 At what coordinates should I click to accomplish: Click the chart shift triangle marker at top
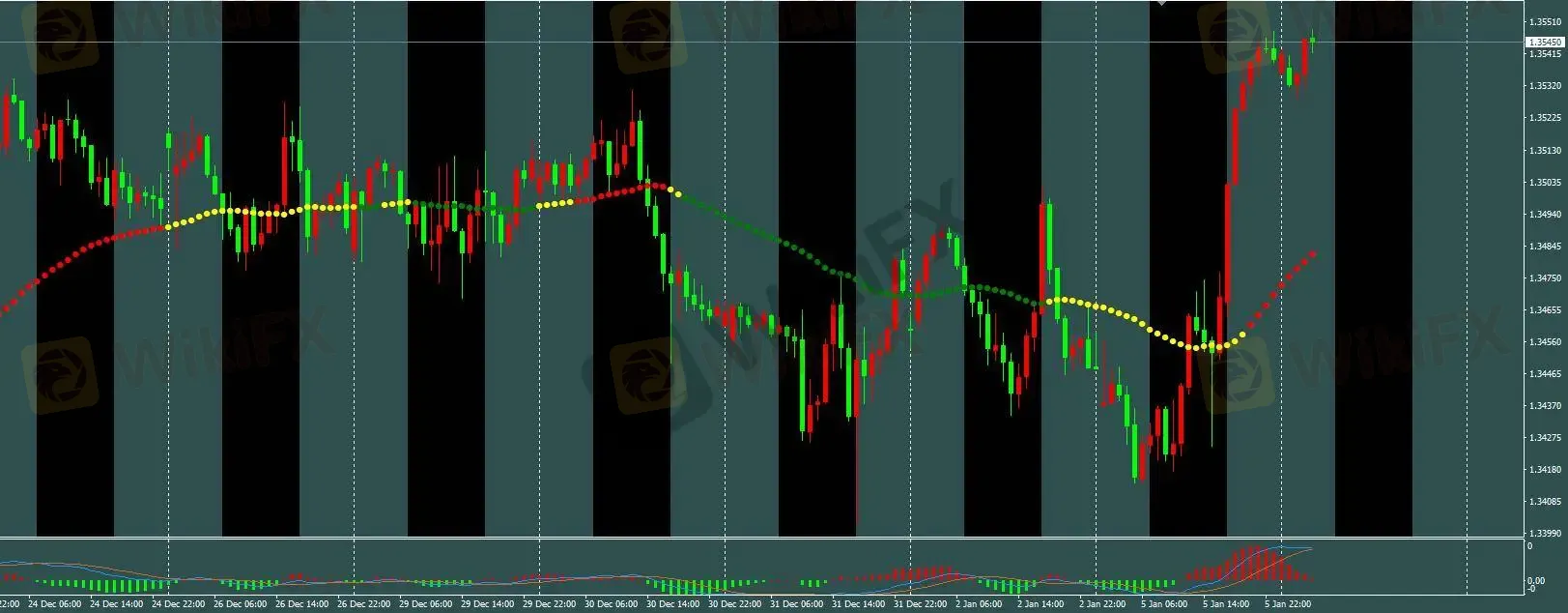pos(1161,3)
